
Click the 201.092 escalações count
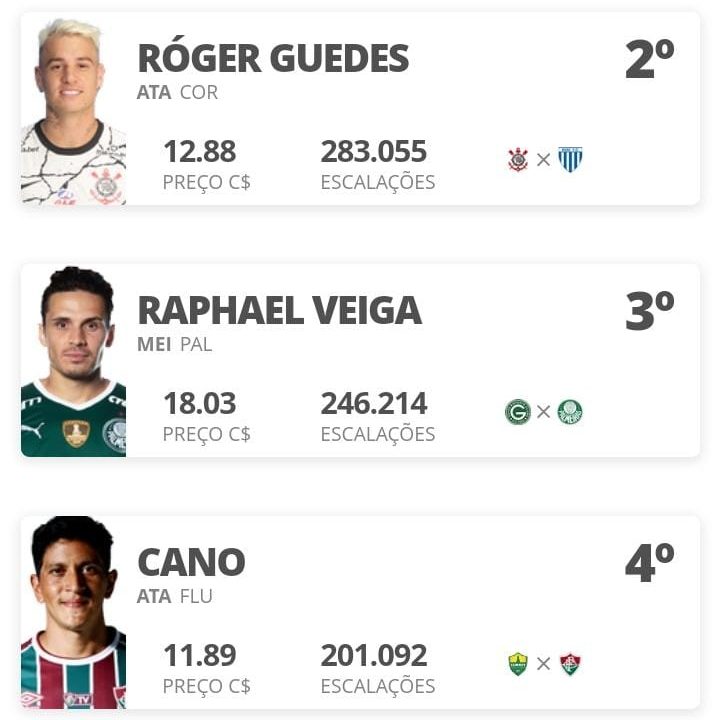coord(374,655)
